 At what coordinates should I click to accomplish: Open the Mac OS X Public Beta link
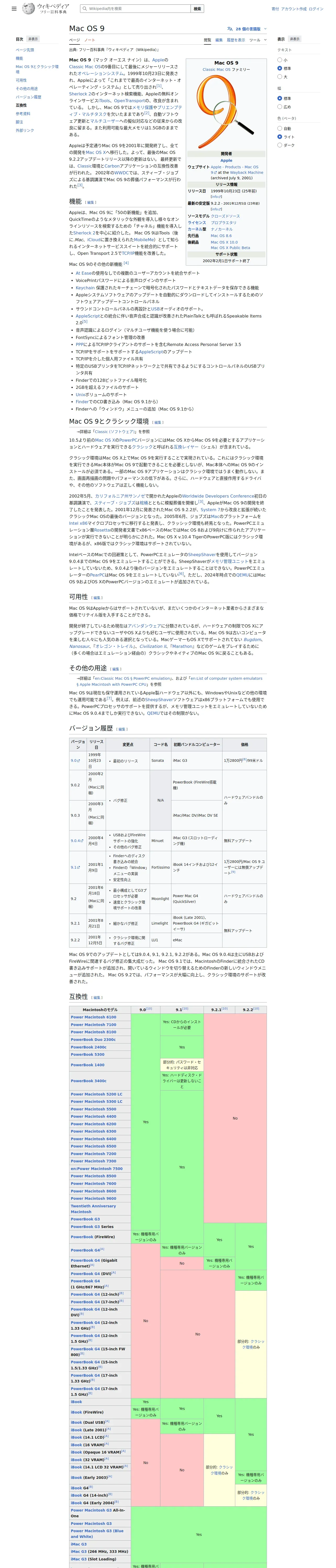[x=231, y=248]
